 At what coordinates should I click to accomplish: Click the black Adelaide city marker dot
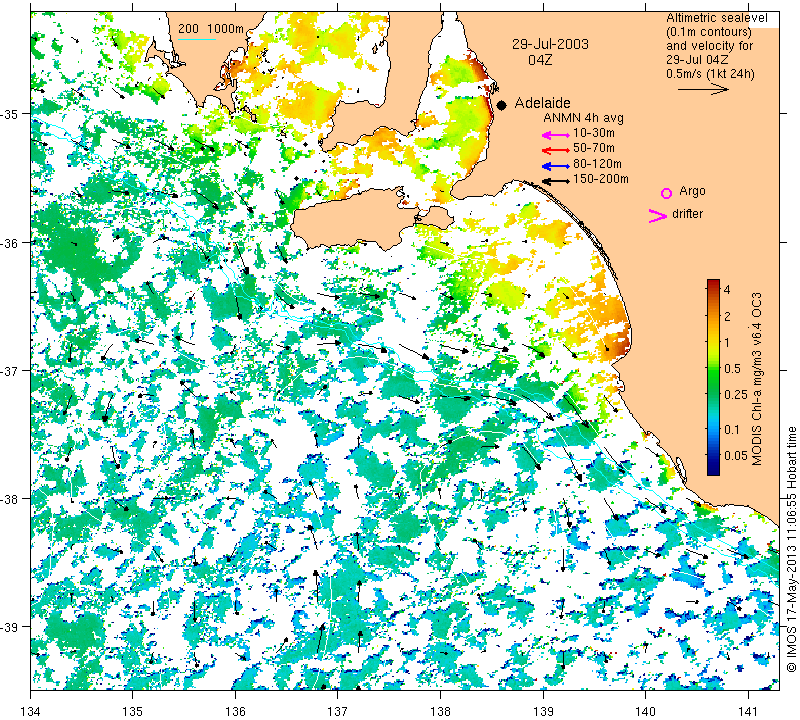click(x=502, y=105)
